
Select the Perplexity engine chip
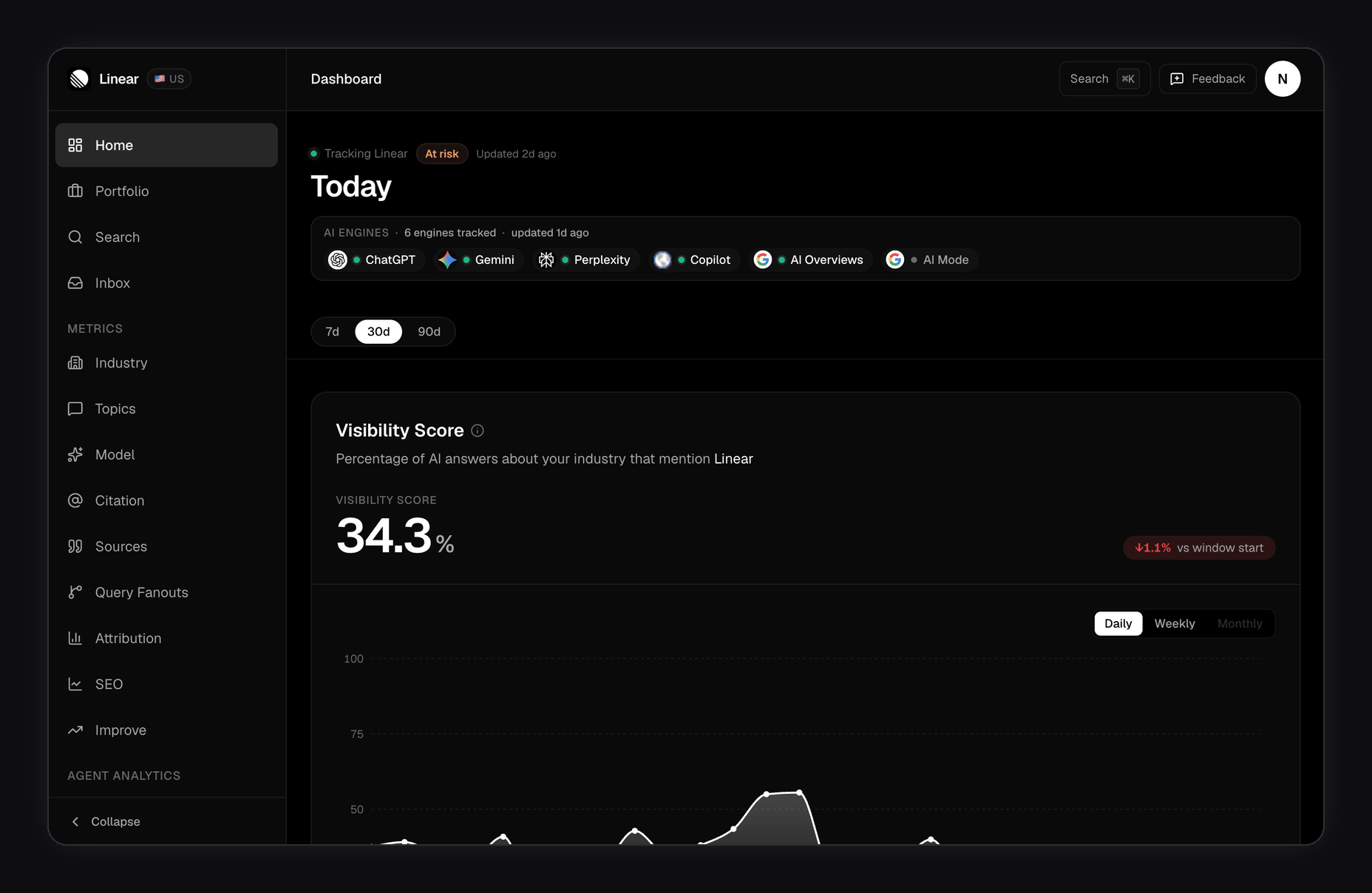pos(586,259)
